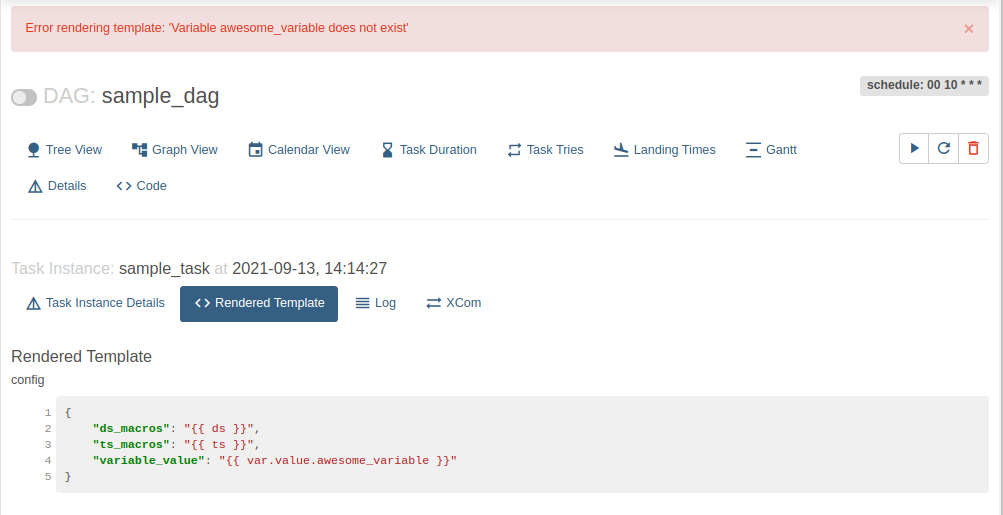Click the "{{ var.value.awesome_variable }}" string

[338, 461]
